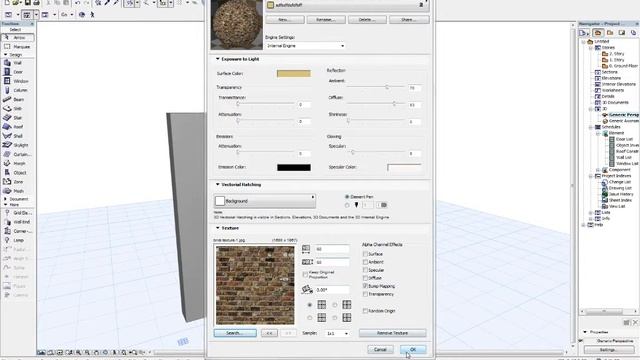Select the Door tool
This screenshot has height=360, width=640.
pos(18,72)
